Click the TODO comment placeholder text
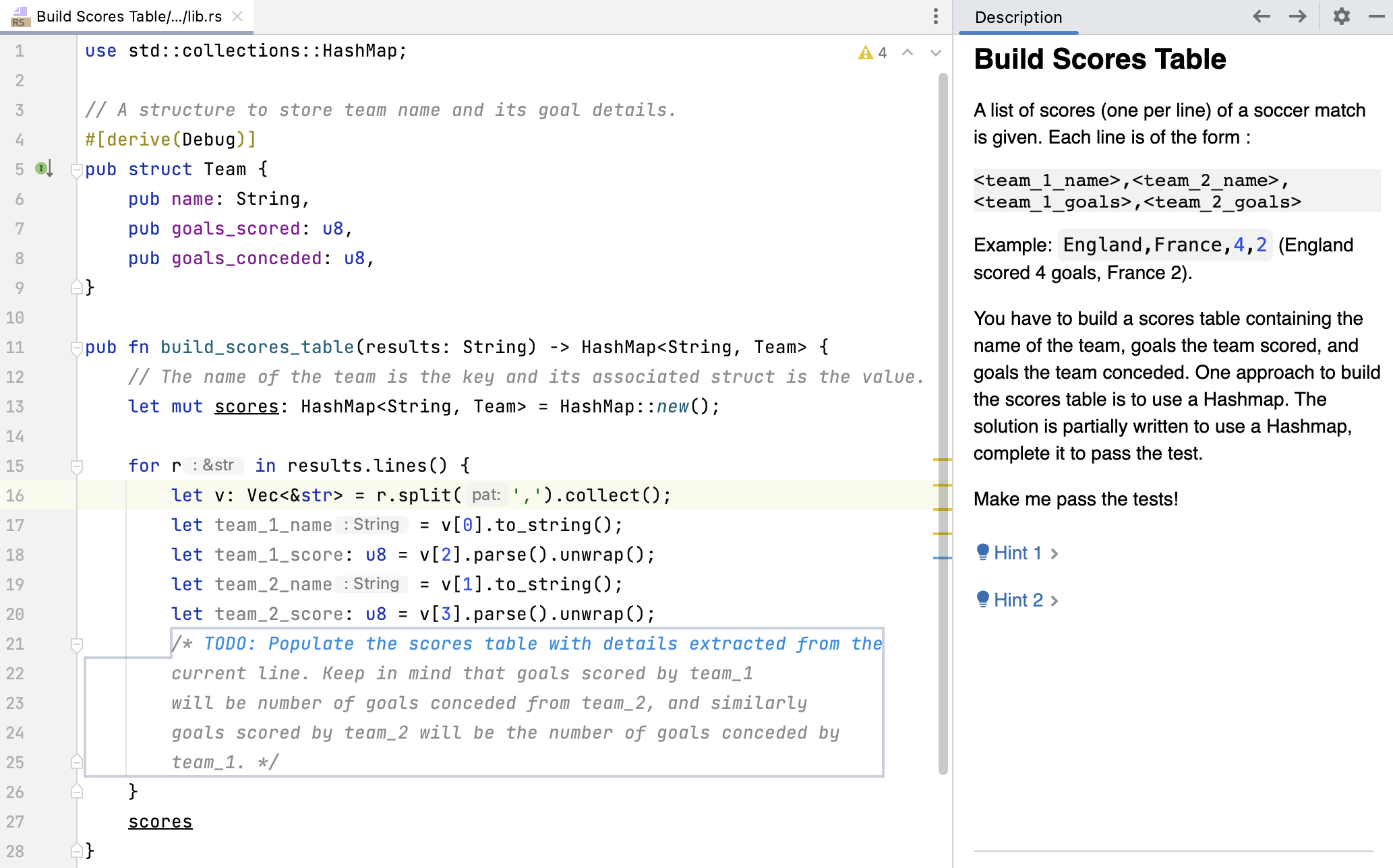The height and width of the screenshot is (868, 1393). click(x=484, y=702)
